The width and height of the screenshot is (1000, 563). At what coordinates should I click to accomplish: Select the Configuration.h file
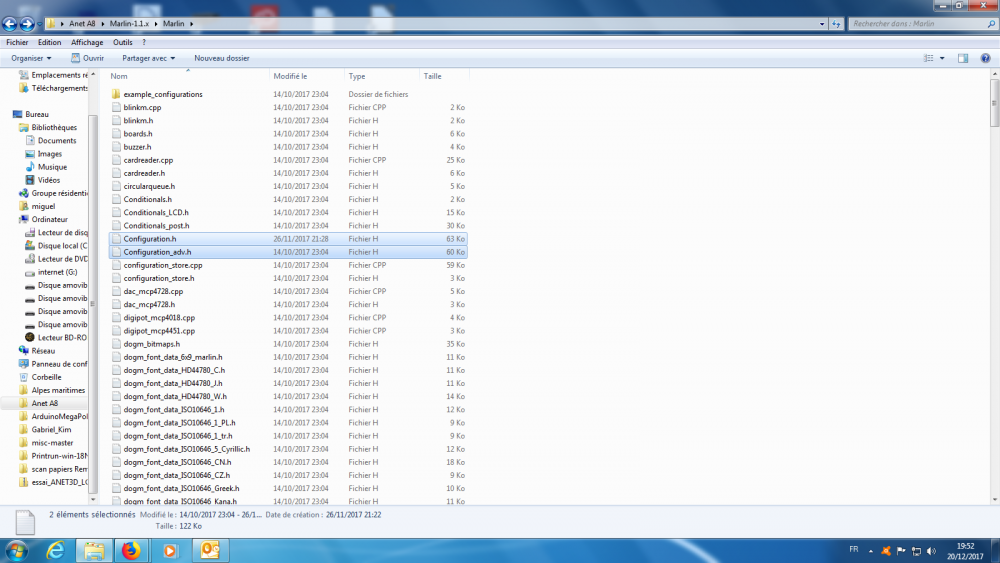[x=288, y=239]
